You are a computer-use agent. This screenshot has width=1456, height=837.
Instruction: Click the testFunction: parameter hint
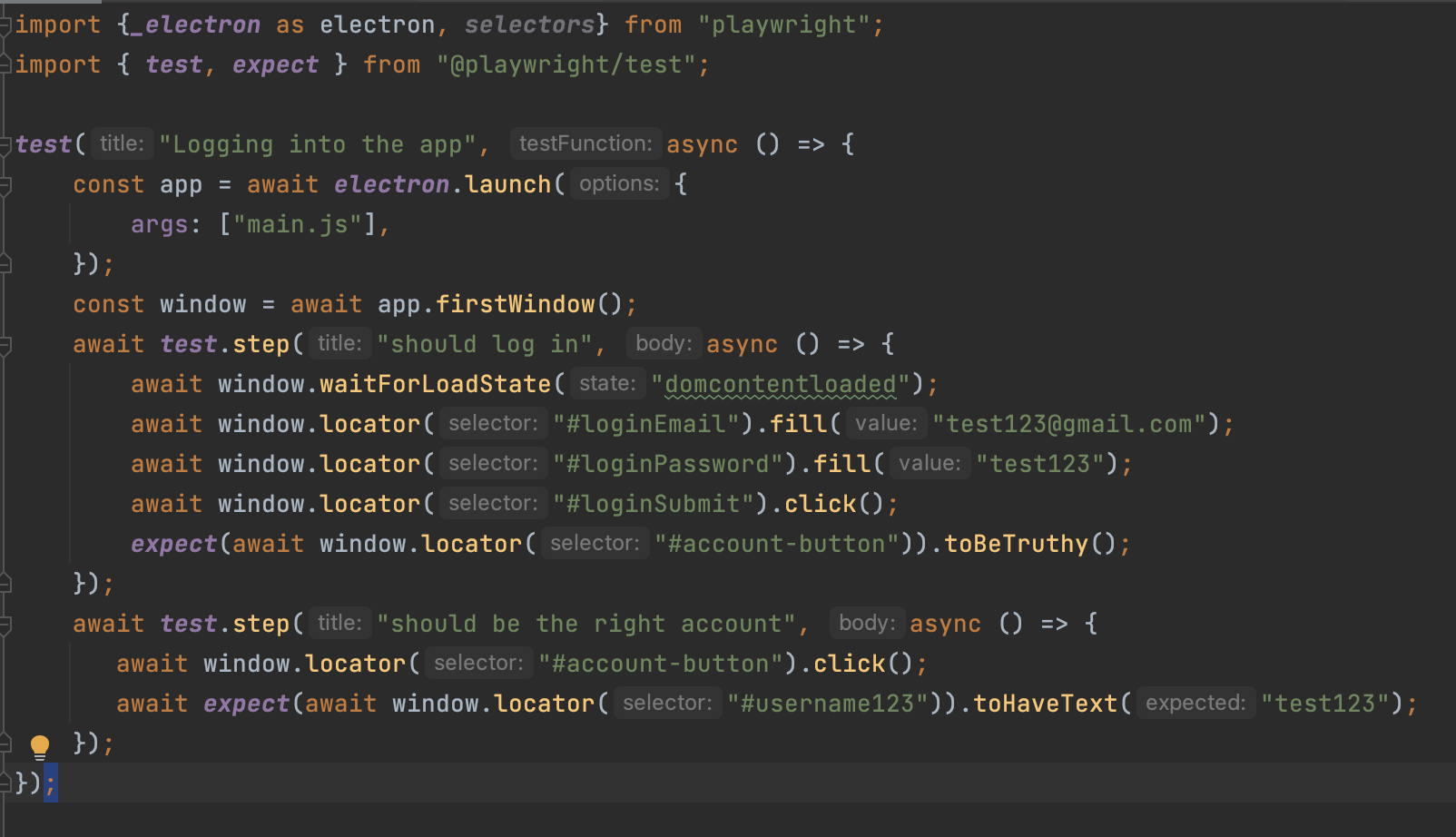585,143
